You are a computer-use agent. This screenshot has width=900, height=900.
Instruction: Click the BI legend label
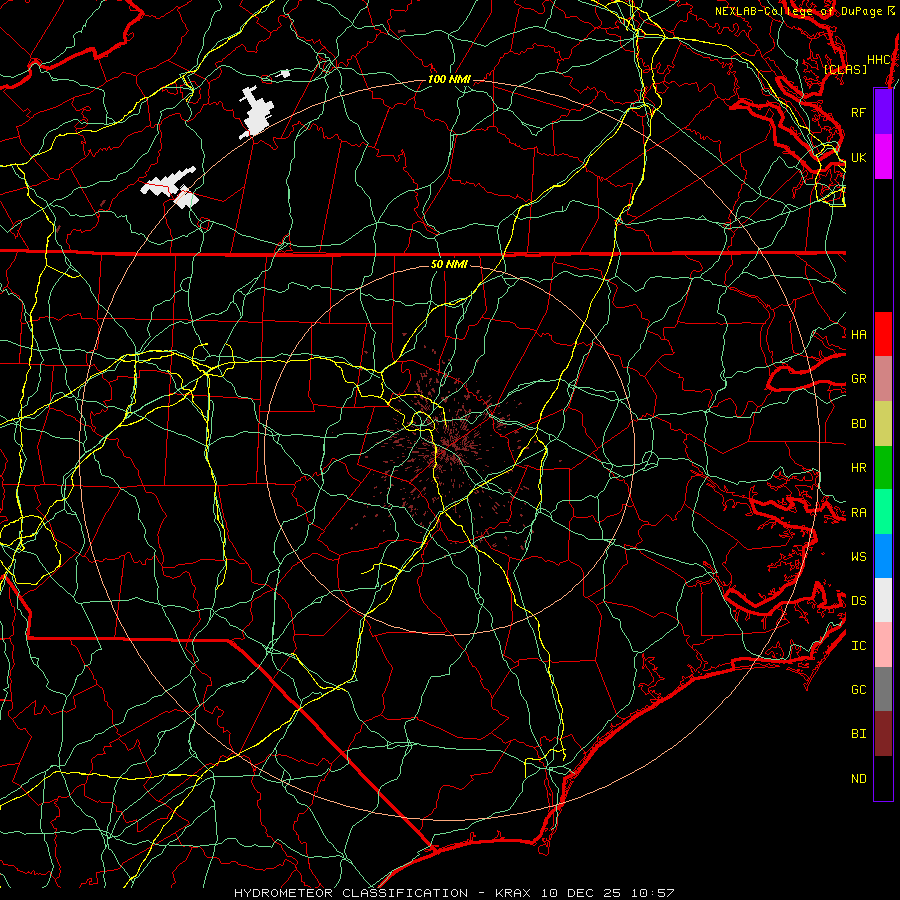[x=858, y=734]
